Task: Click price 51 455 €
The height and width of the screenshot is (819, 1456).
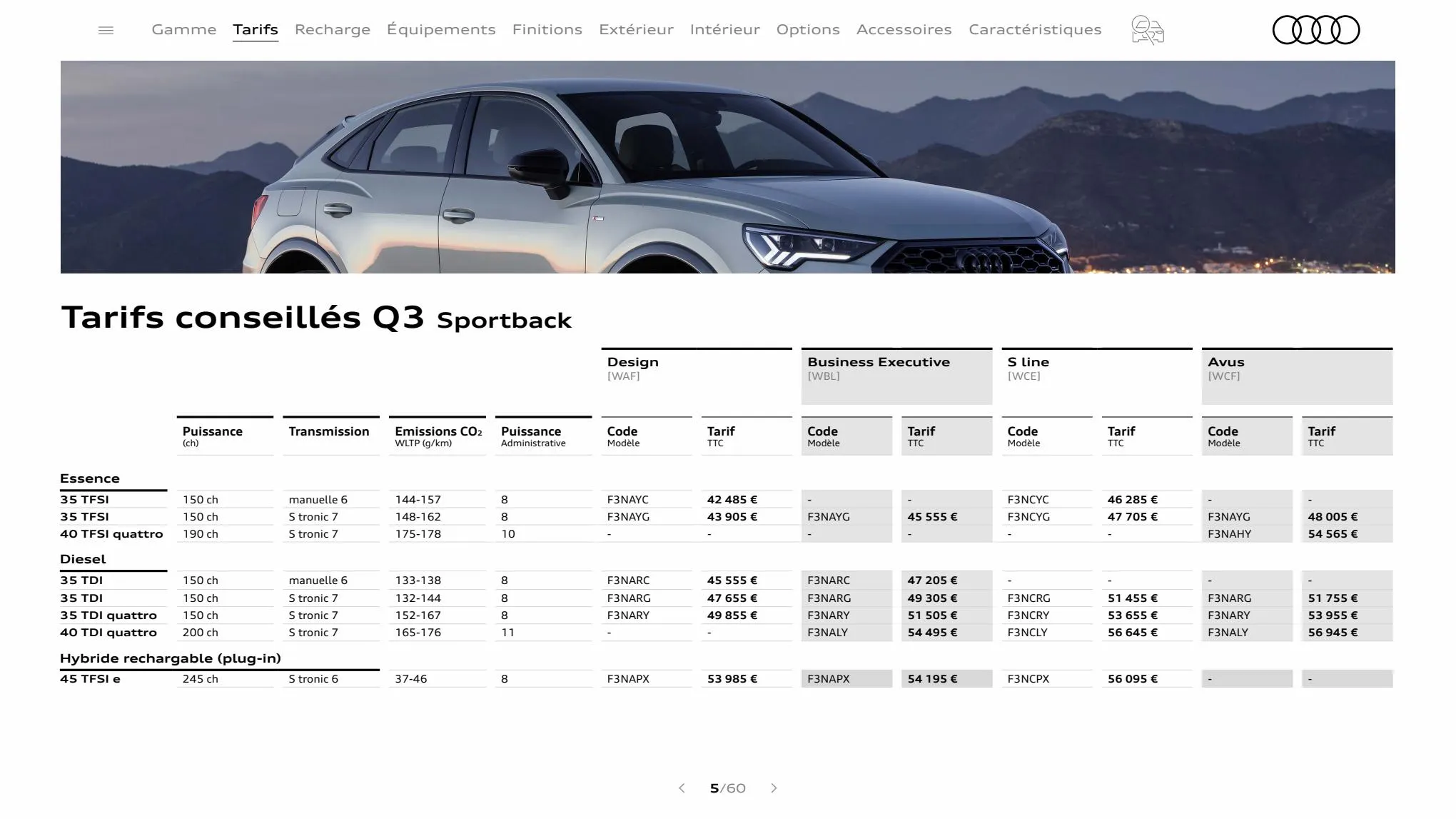Action: [x=1133, y=598]
